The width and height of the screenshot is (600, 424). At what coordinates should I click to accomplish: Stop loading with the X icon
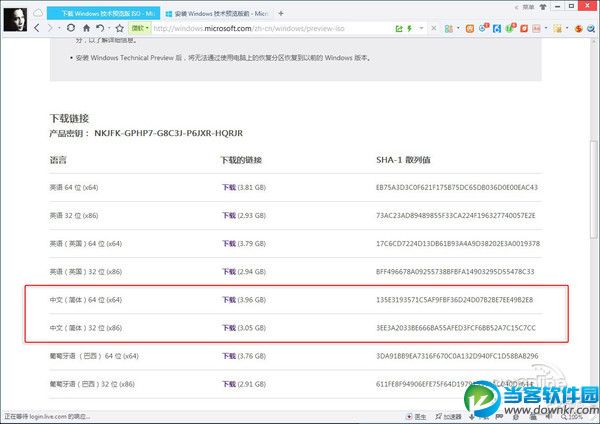[434, 28]
